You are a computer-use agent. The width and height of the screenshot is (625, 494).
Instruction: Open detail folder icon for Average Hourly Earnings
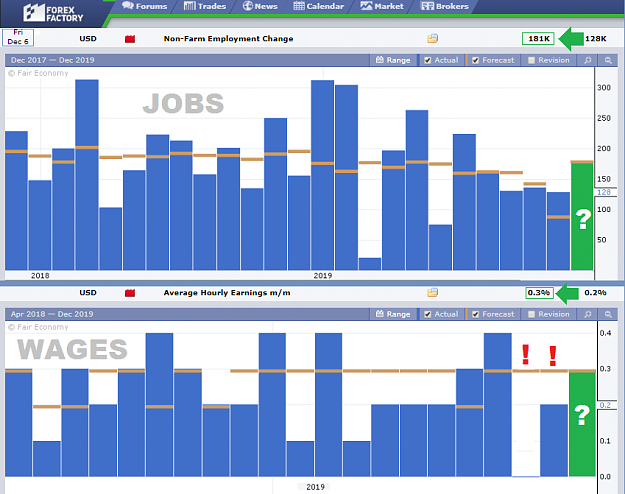(432, 293)
